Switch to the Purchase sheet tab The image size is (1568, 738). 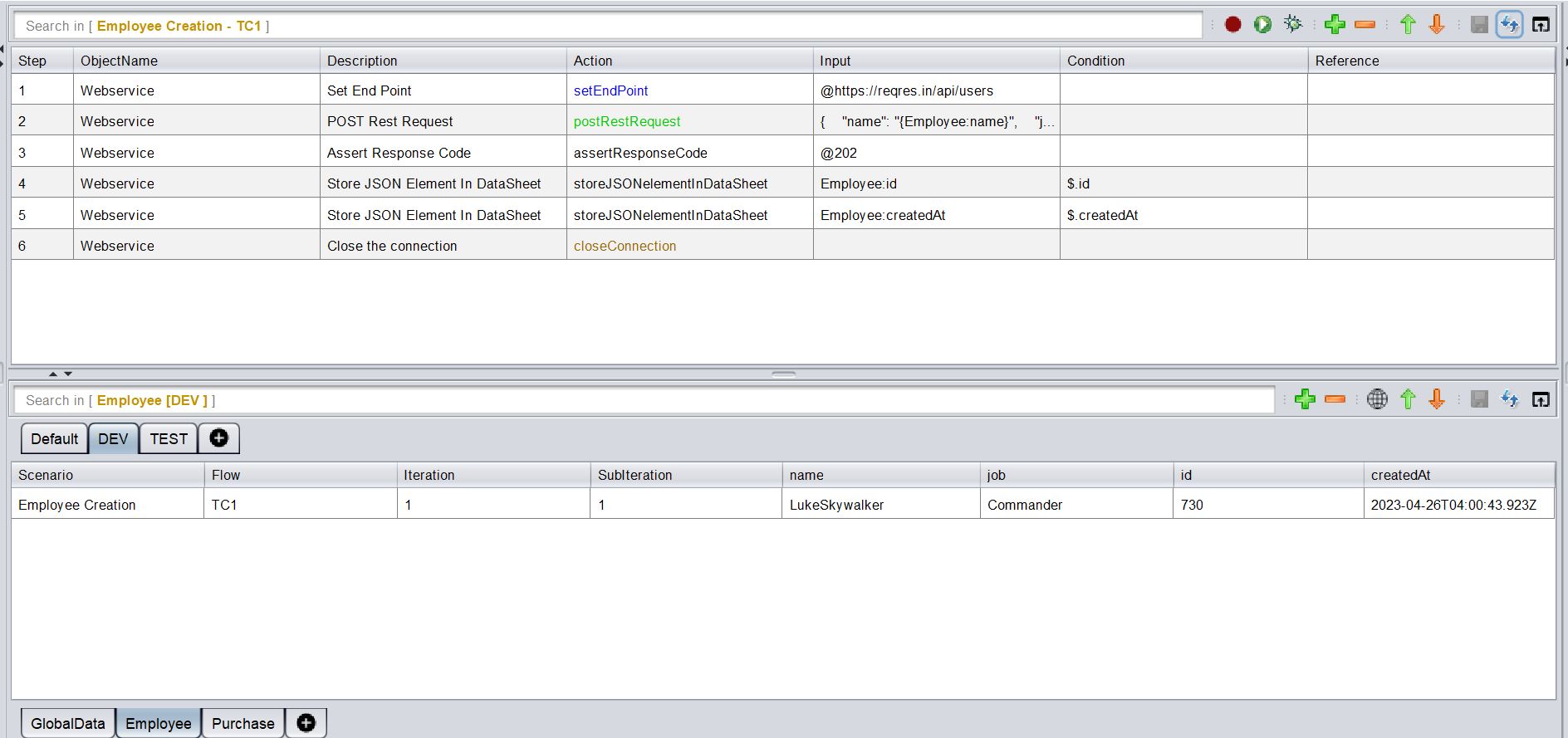[x=243, y=723]
